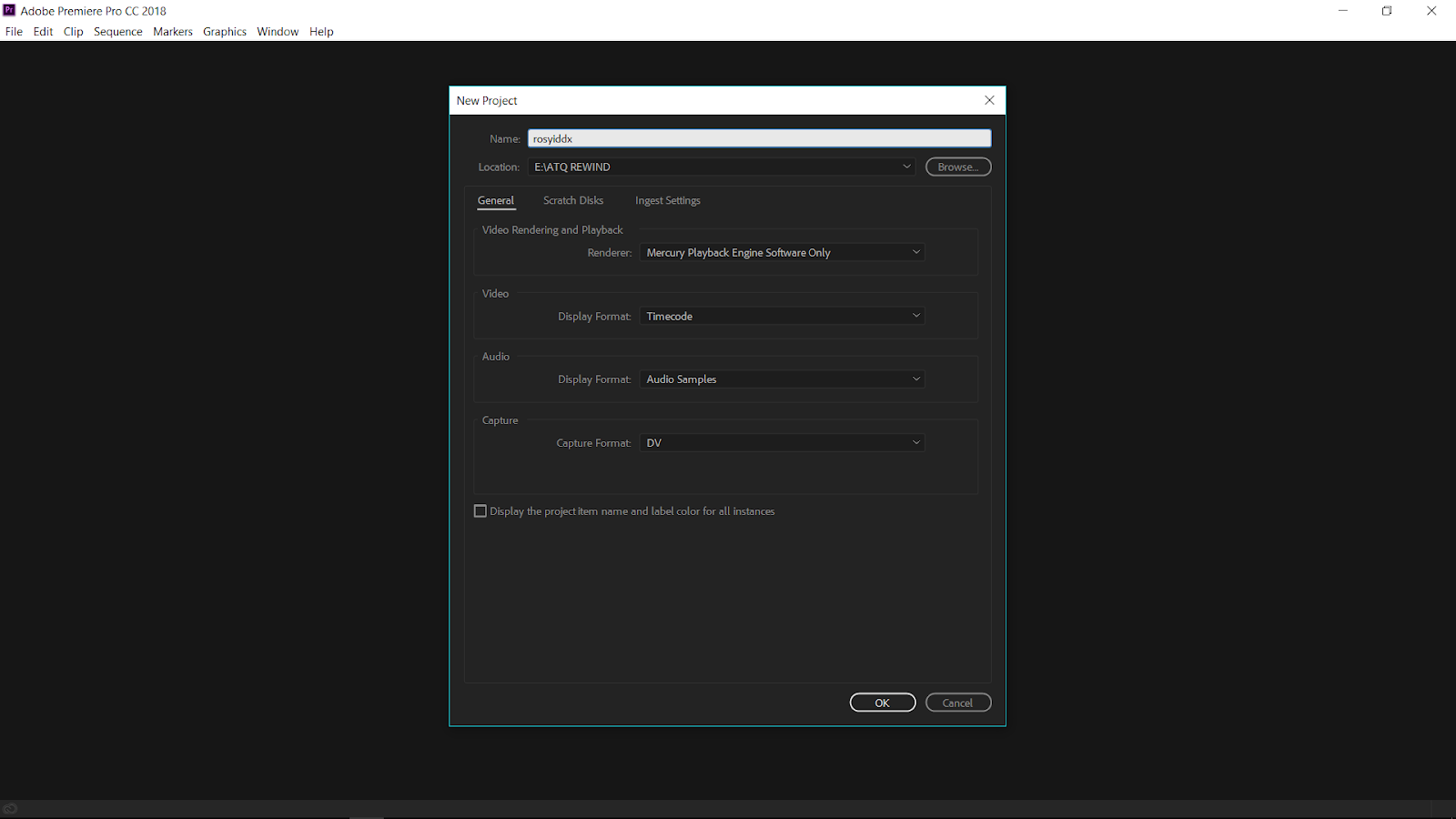
Task: Open the Window menu
Action: click(278, 32)
